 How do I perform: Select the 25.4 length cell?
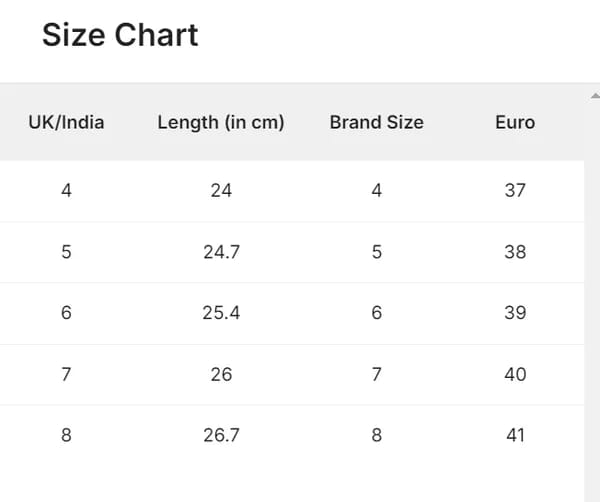(221, 313)
